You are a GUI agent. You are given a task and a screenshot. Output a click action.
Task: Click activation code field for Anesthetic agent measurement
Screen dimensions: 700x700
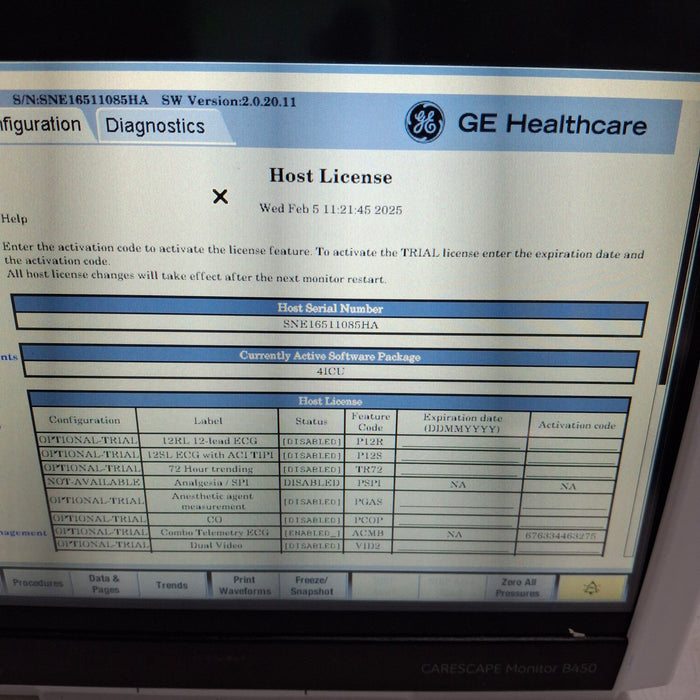coord(566,504)
